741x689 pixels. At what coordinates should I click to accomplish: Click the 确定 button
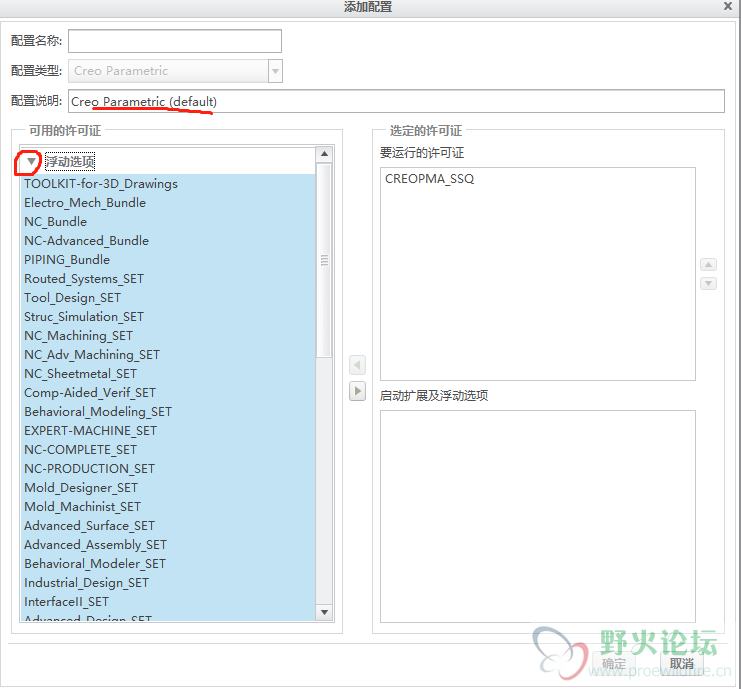[614, 663]
